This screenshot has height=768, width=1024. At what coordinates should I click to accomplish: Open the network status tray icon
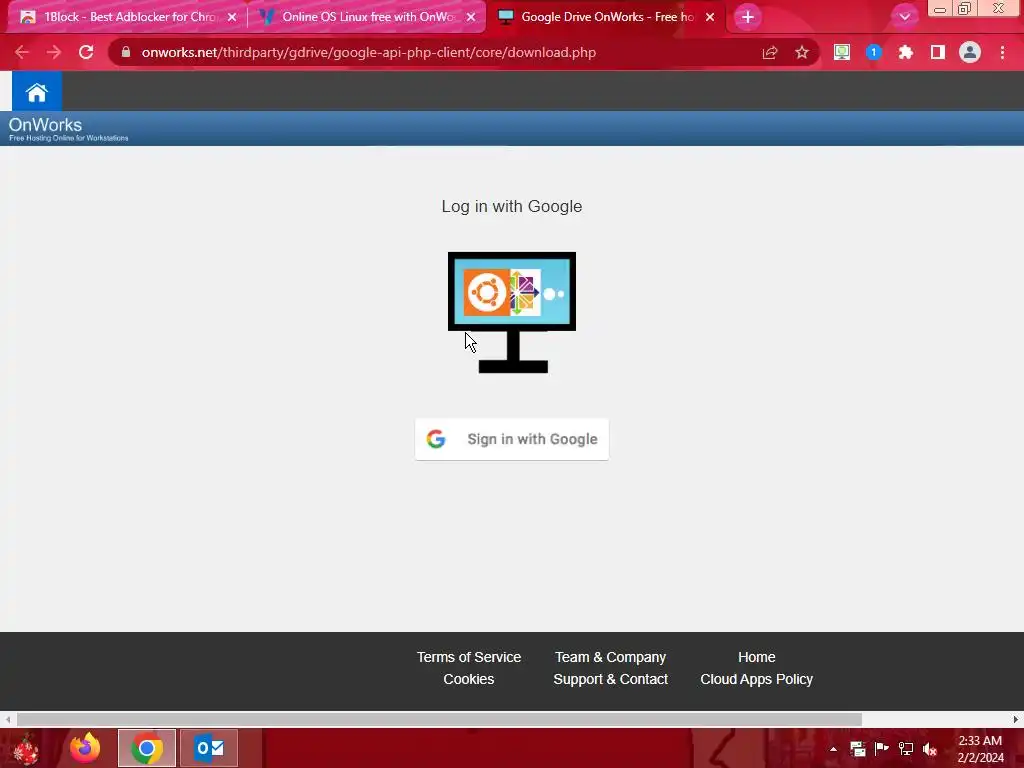click(906, 749)
